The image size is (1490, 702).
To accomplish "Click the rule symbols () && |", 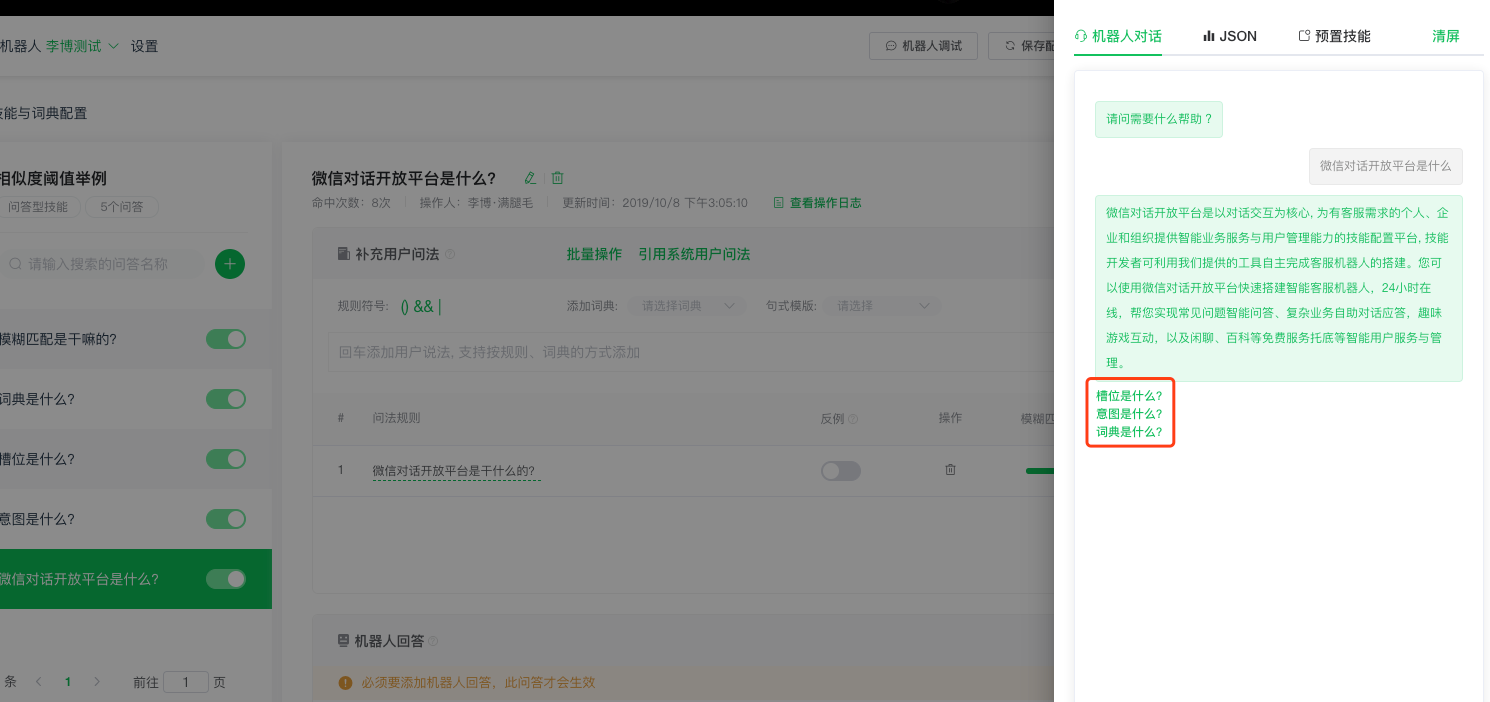I will click(x=421, y=306).
